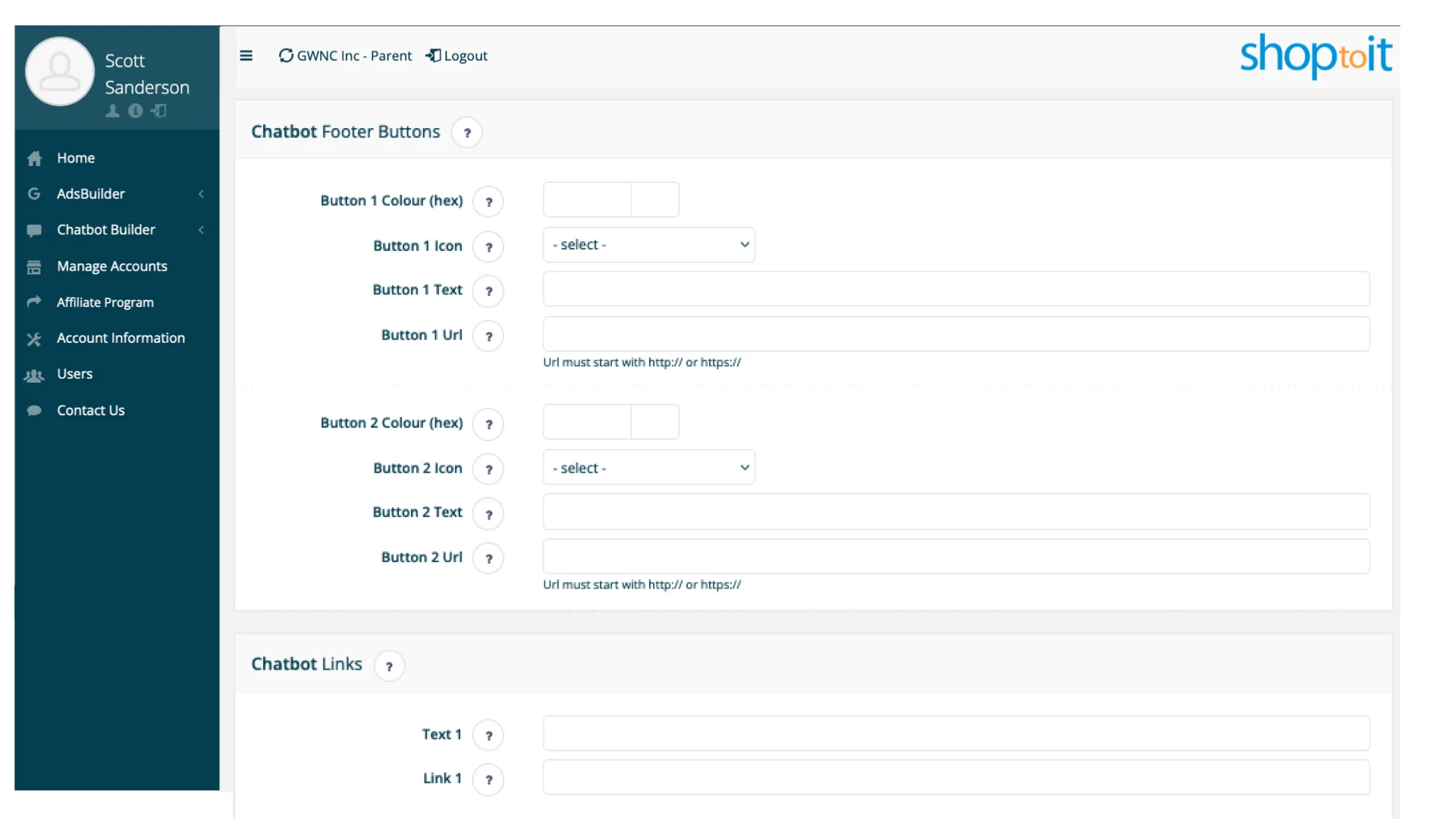Select Contact Us in the sidebar
Viewport: 1456px width, 819px height.
pyautogui.click(x=90, y=409)
